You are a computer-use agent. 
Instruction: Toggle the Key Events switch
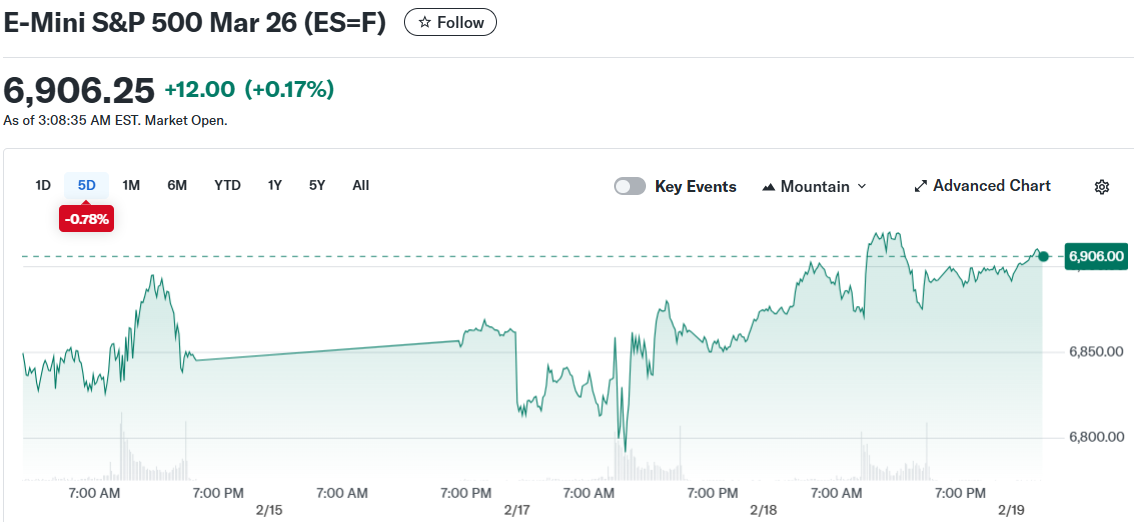click(x=630, y=187)
